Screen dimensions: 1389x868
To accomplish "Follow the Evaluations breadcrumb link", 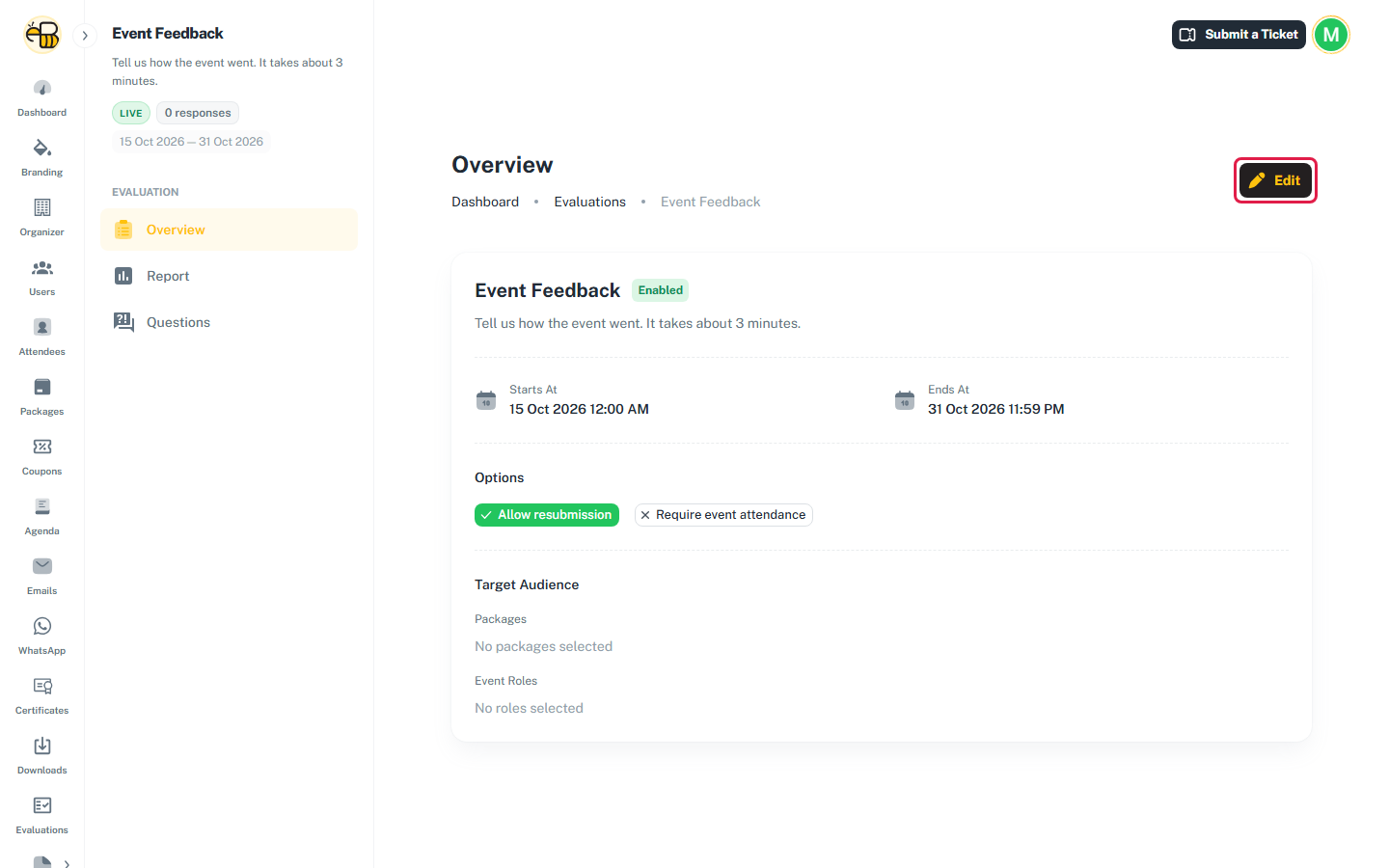I will tap(590, 202).
